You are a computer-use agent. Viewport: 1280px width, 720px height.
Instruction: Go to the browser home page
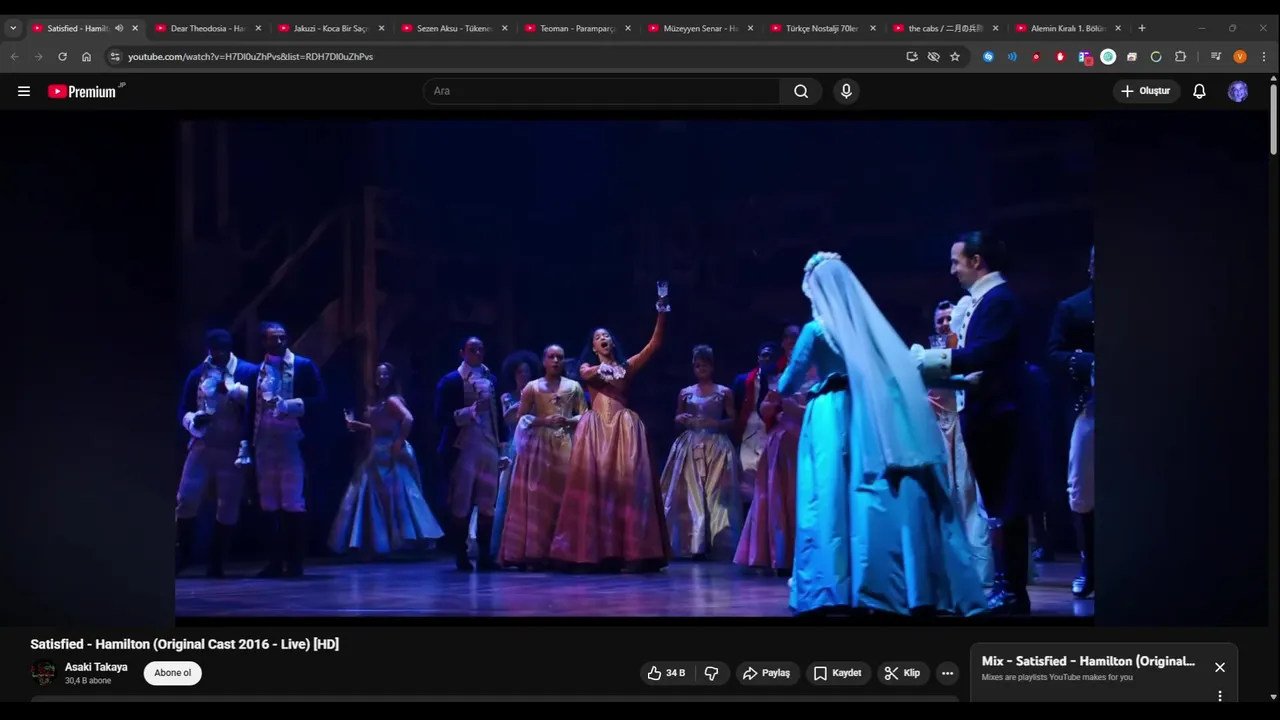pyautogui.click(x=86, y=57)
